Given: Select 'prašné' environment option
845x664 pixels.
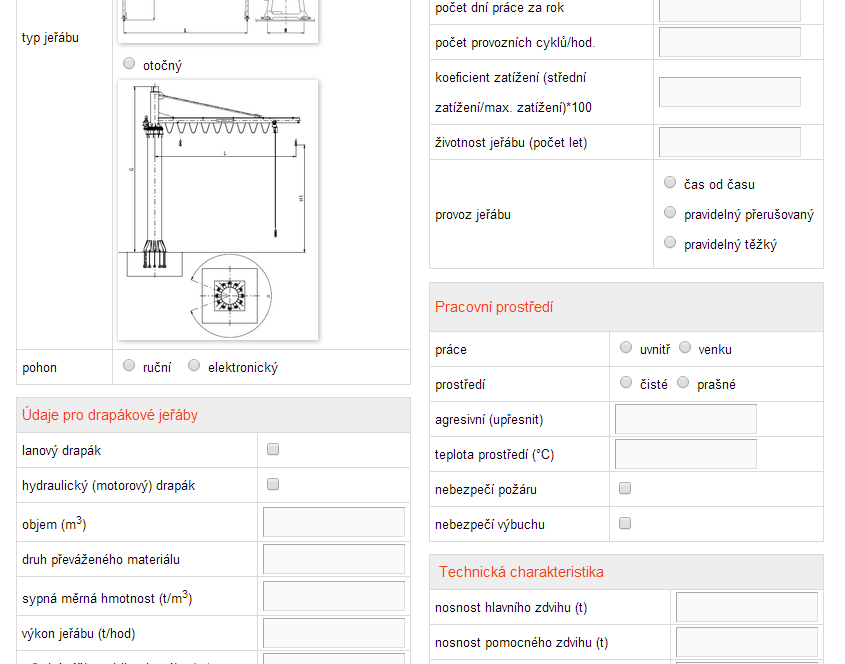Looking at the screenshot, I should pyautogui.click(x=683, y=383).
